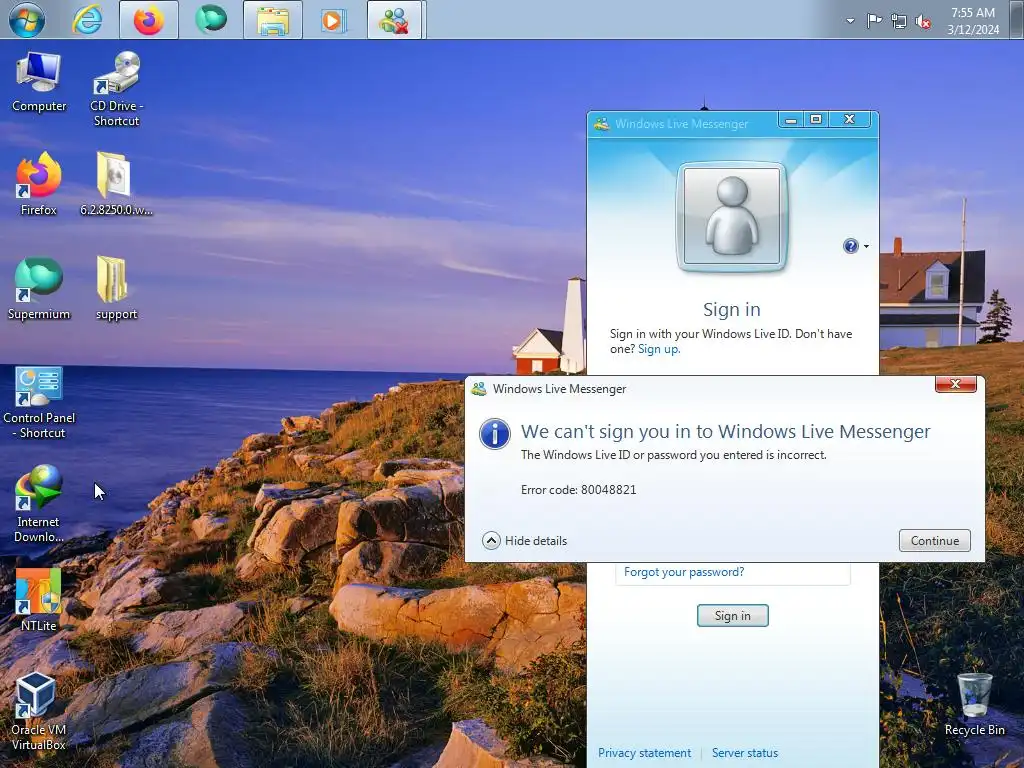
Task: Select the 6.2.8250.0.w... folder
Action: 116,184
